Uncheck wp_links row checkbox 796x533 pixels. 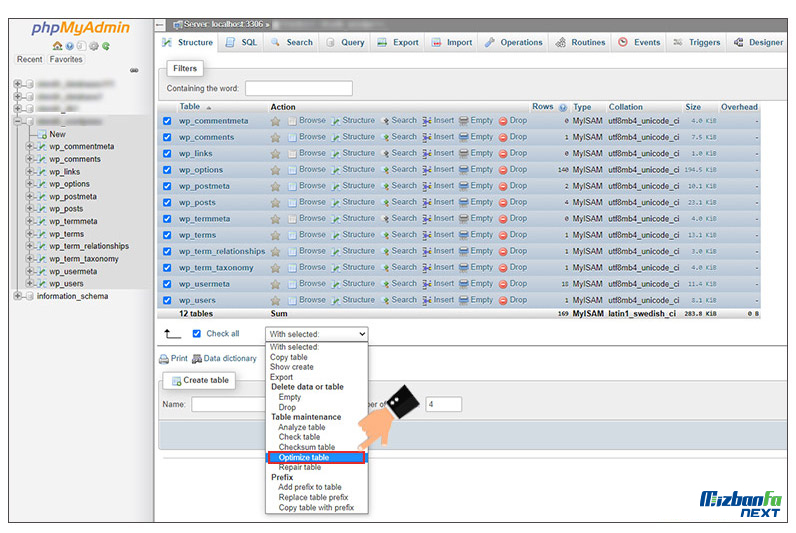coord(167,154)
